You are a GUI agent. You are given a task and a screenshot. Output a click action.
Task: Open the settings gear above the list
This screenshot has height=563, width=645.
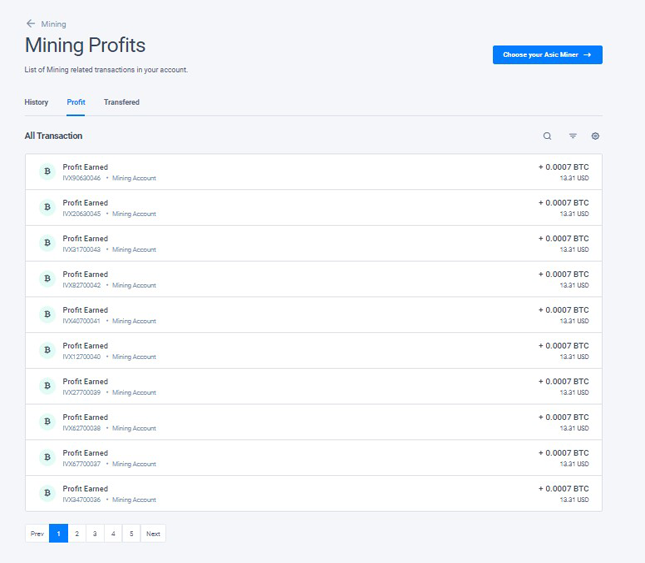coord(595,136)
